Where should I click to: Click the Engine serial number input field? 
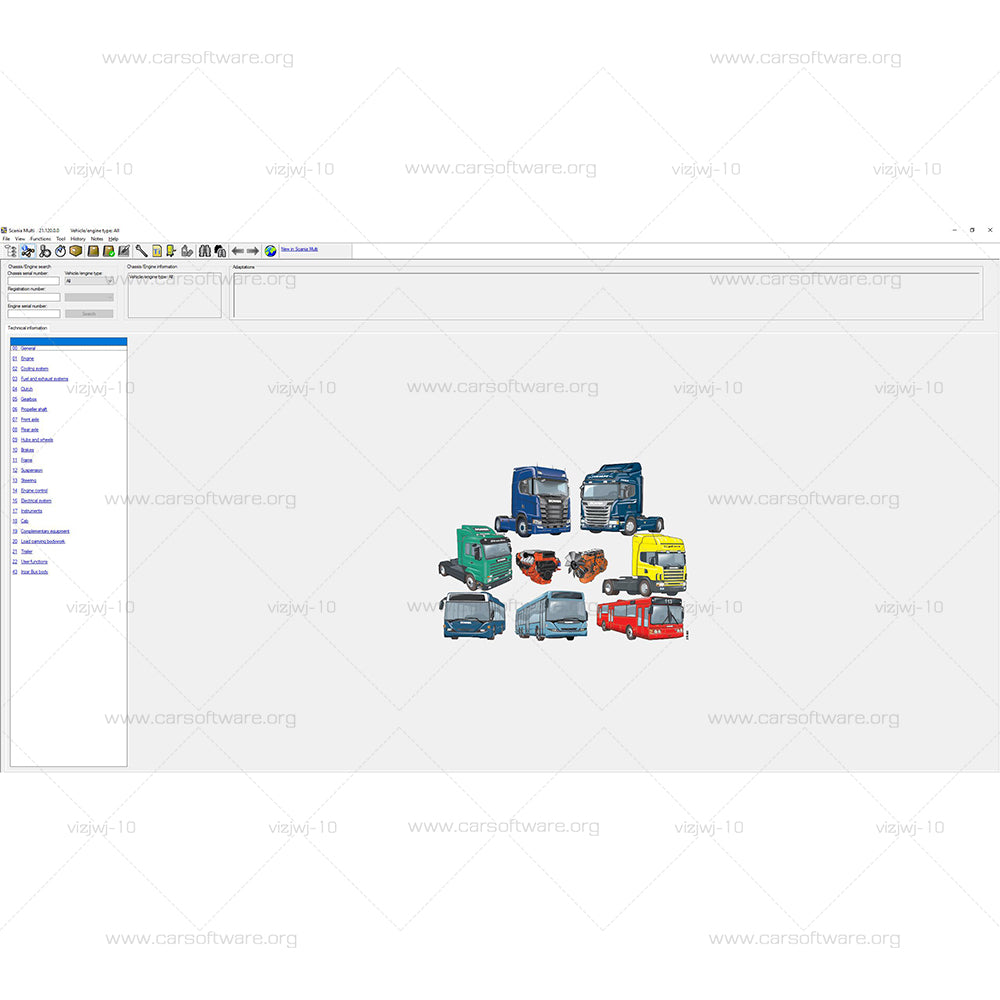click(34, 314)
